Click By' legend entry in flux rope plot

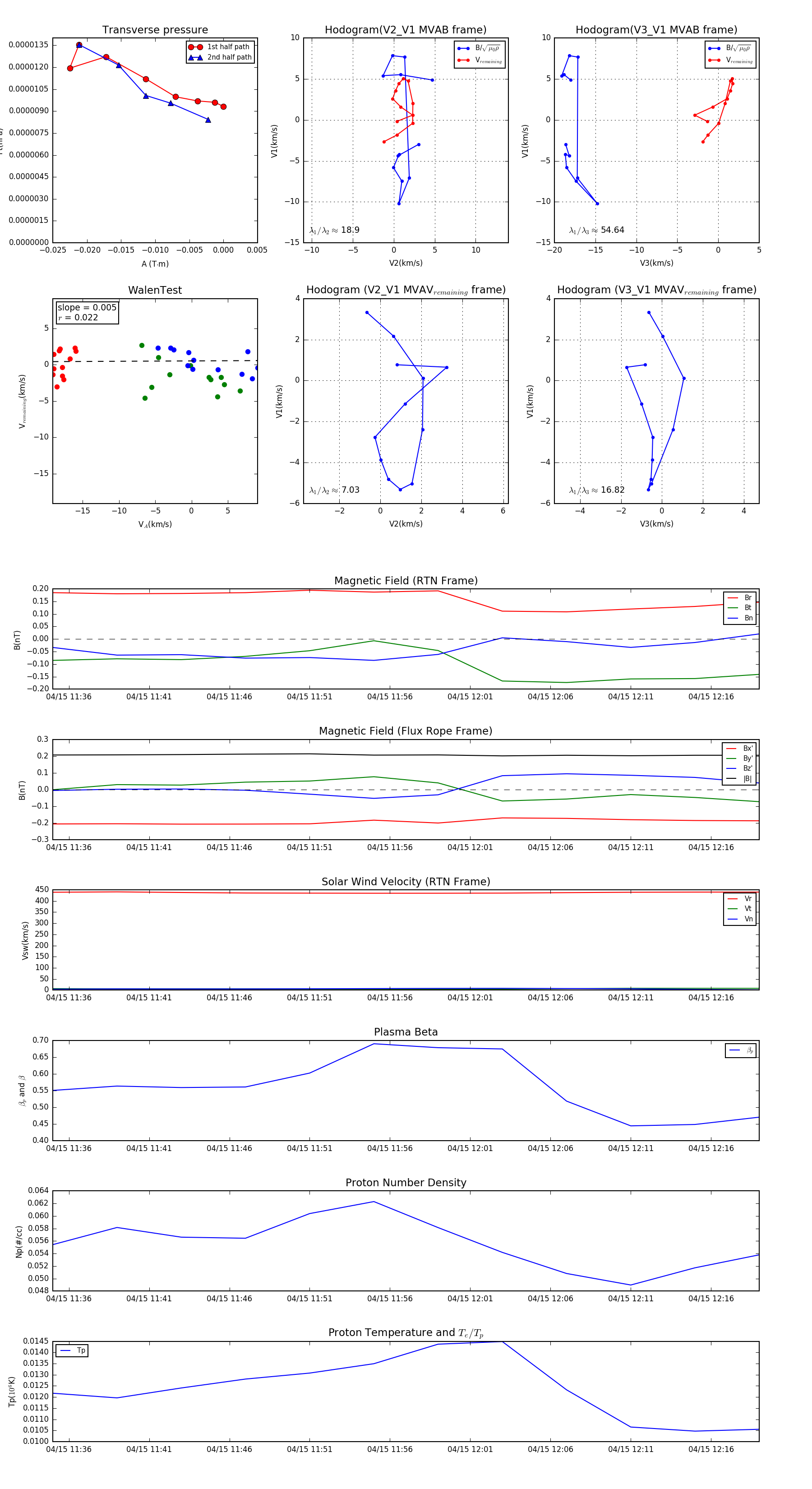[x=740, y=758]
